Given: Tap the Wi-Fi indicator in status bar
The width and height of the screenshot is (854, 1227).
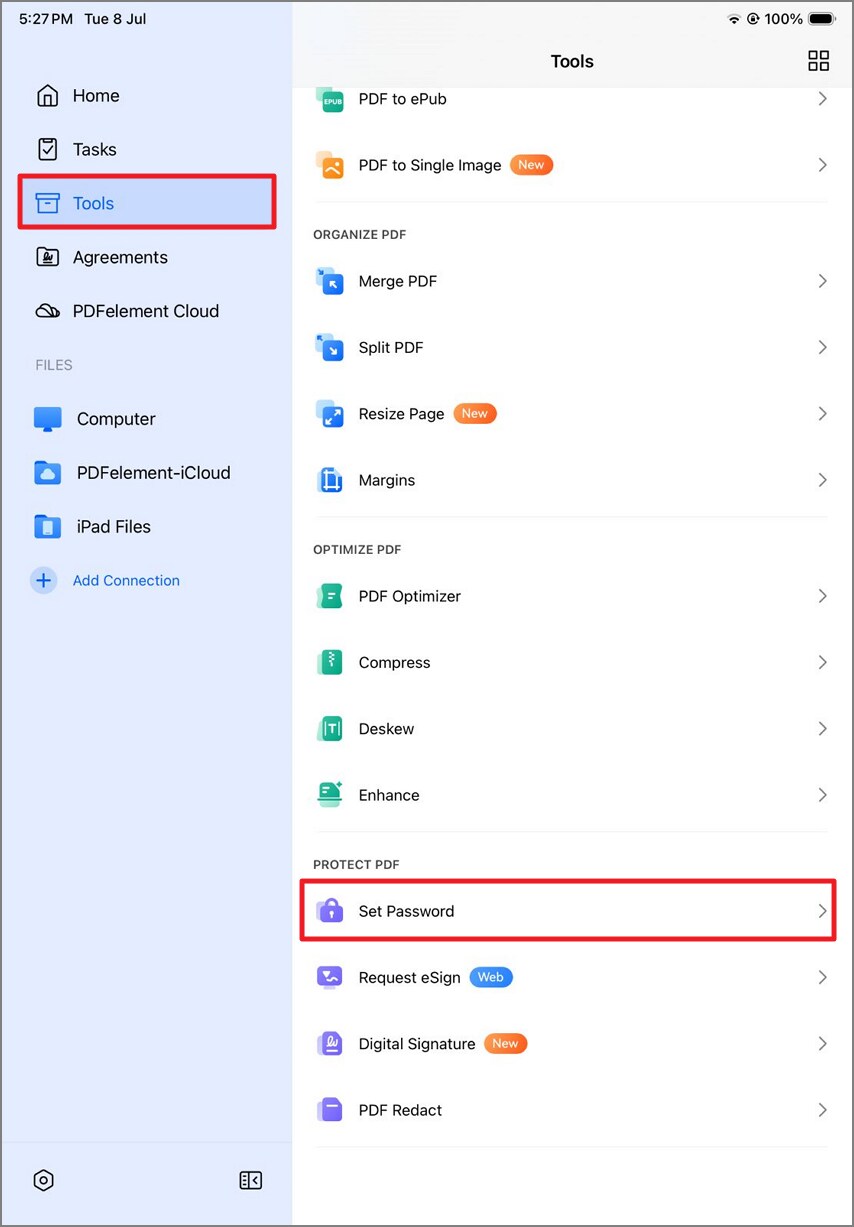Looking at the screenshot, I should tap(734, 19).
